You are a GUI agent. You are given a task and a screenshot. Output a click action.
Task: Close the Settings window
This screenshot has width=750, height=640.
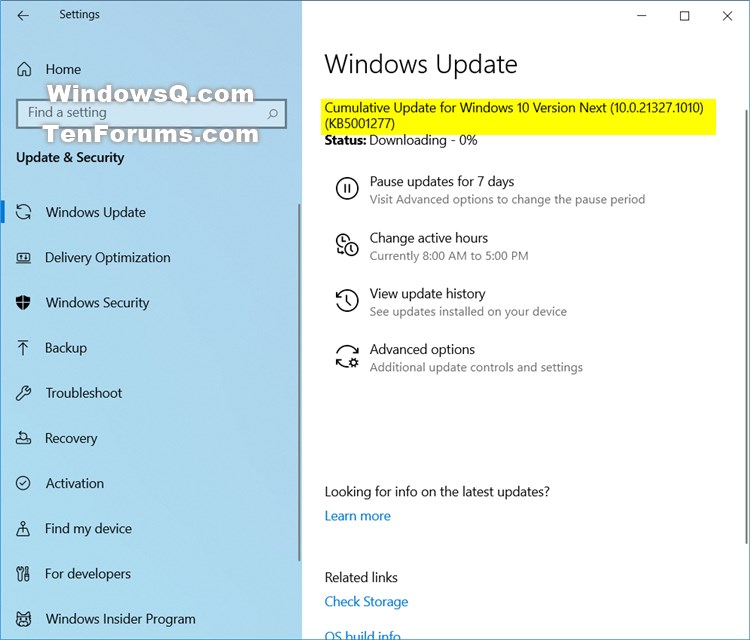(728, 16)
